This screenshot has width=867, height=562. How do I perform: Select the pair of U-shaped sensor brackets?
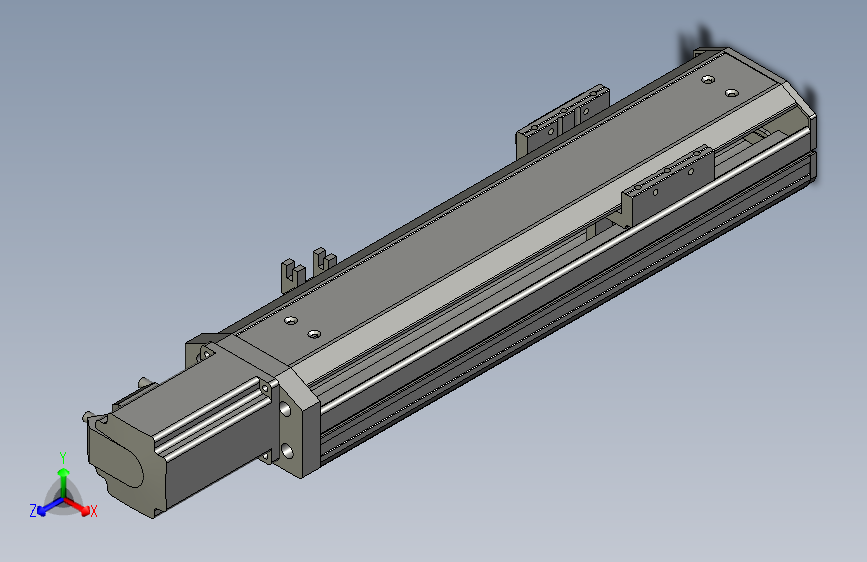click(x=309, y=269)
